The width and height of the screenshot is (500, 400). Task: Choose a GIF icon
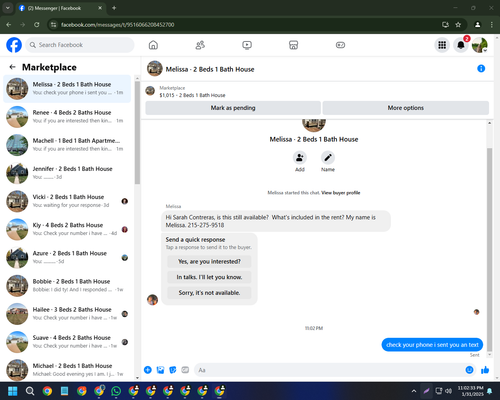click(x=185, y=370)
